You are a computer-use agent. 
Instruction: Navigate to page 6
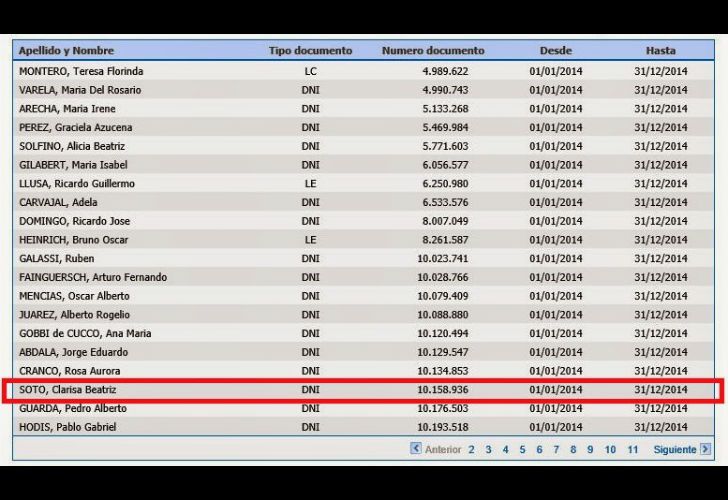[x=539, y=449]
